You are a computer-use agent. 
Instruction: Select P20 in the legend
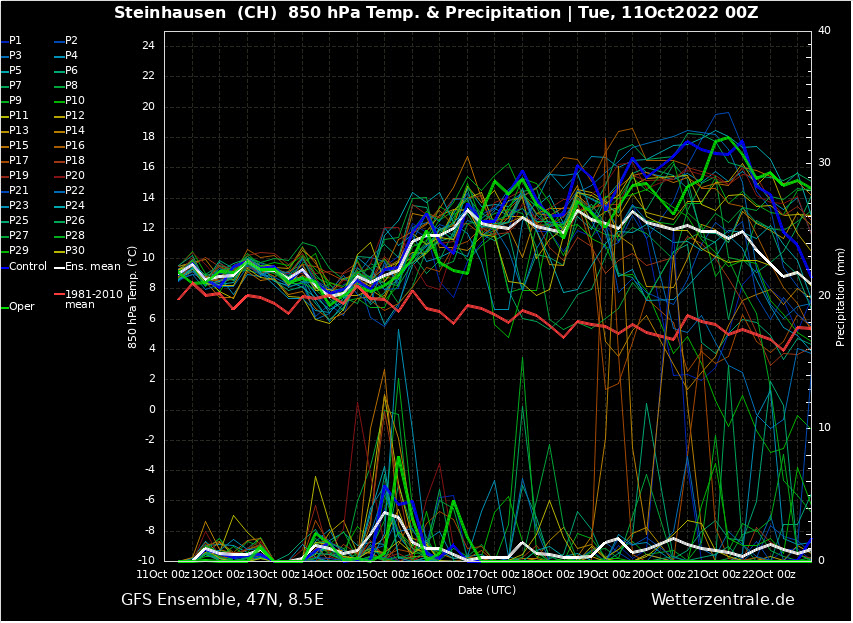pos(75,175)
